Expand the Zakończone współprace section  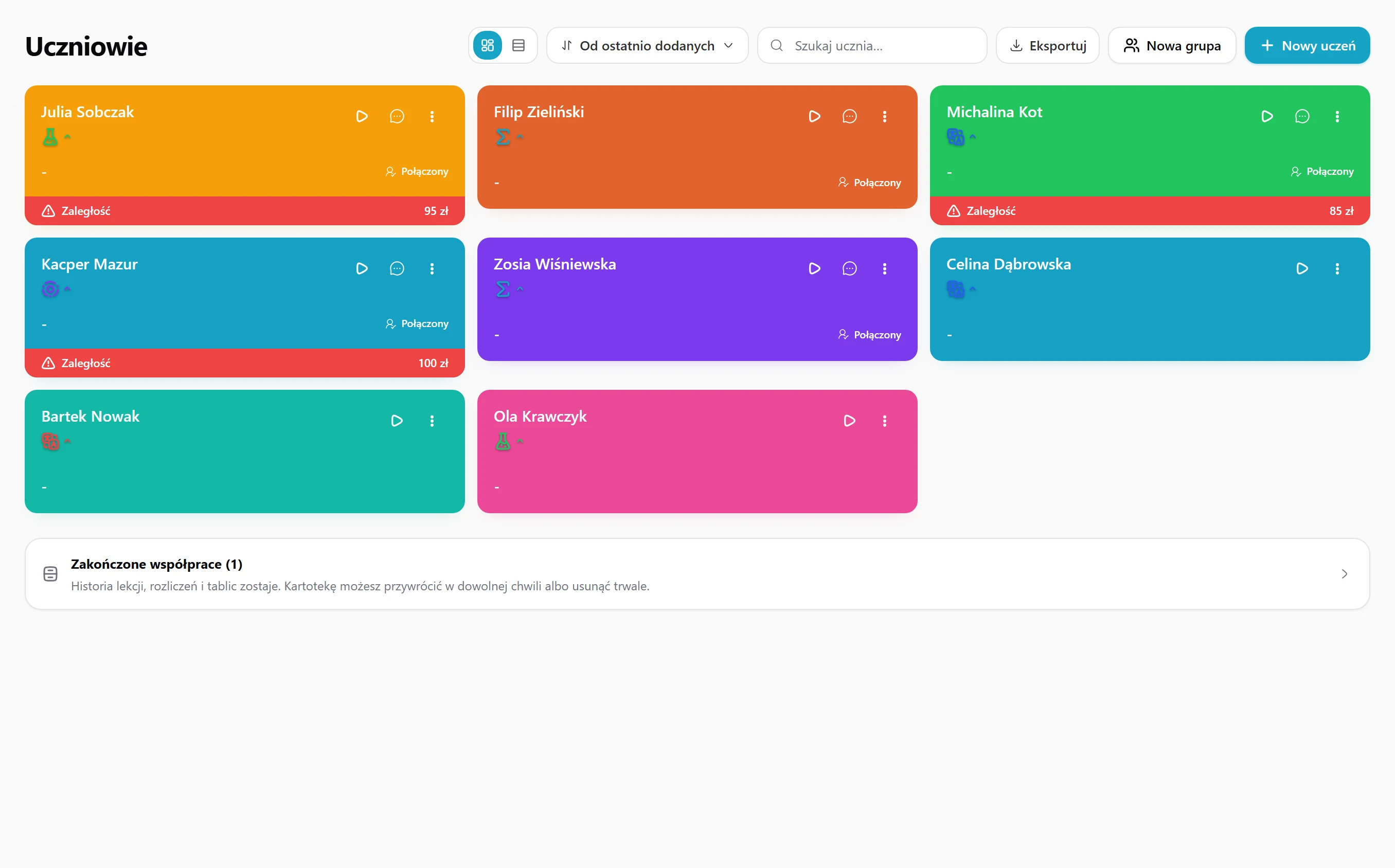(x=697, y=573)
